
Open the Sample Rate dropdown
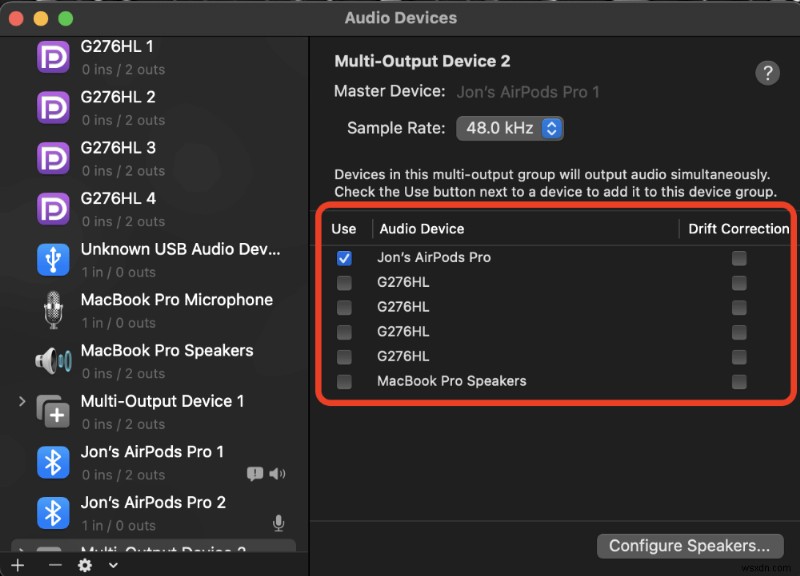click(510, 128)
